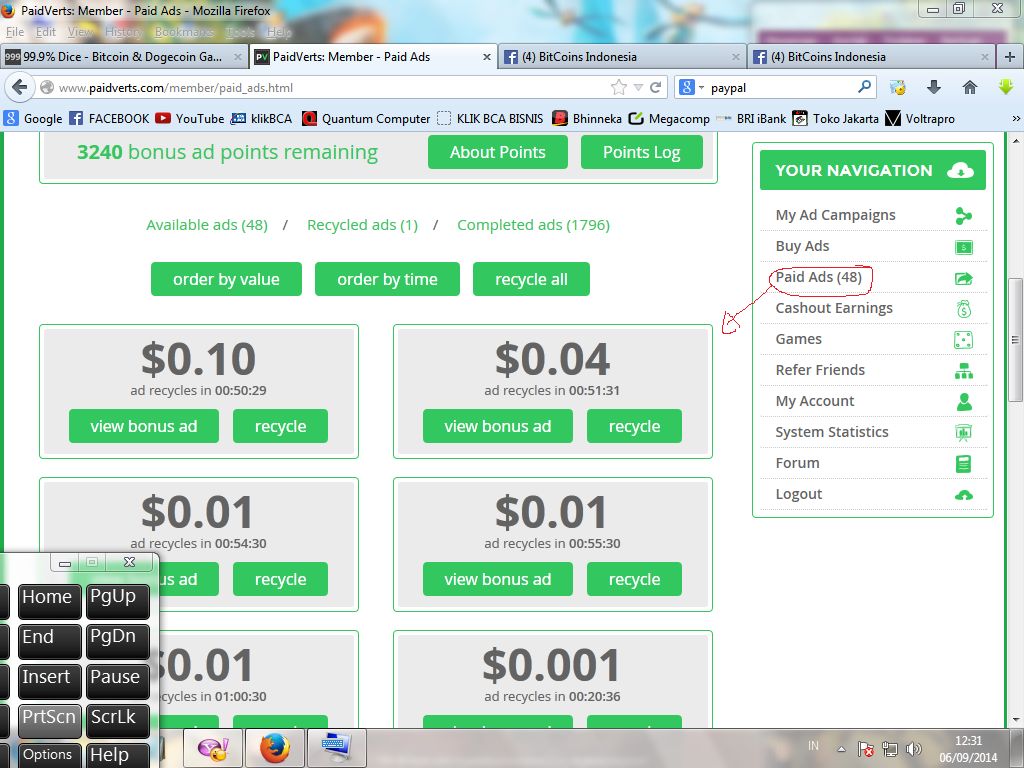The height and width of the screenshot is (768, 1024).
Task: Reload the page using refresh icon
Action: click(x=656, y=87)
